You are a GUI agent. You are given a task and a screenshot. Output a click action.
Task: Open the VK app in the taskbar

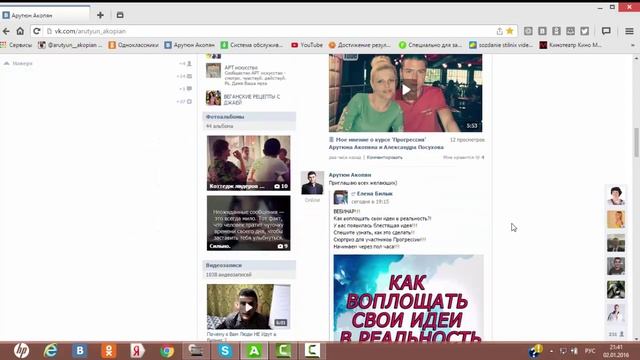pyautogui.click(x=80, y=351)
